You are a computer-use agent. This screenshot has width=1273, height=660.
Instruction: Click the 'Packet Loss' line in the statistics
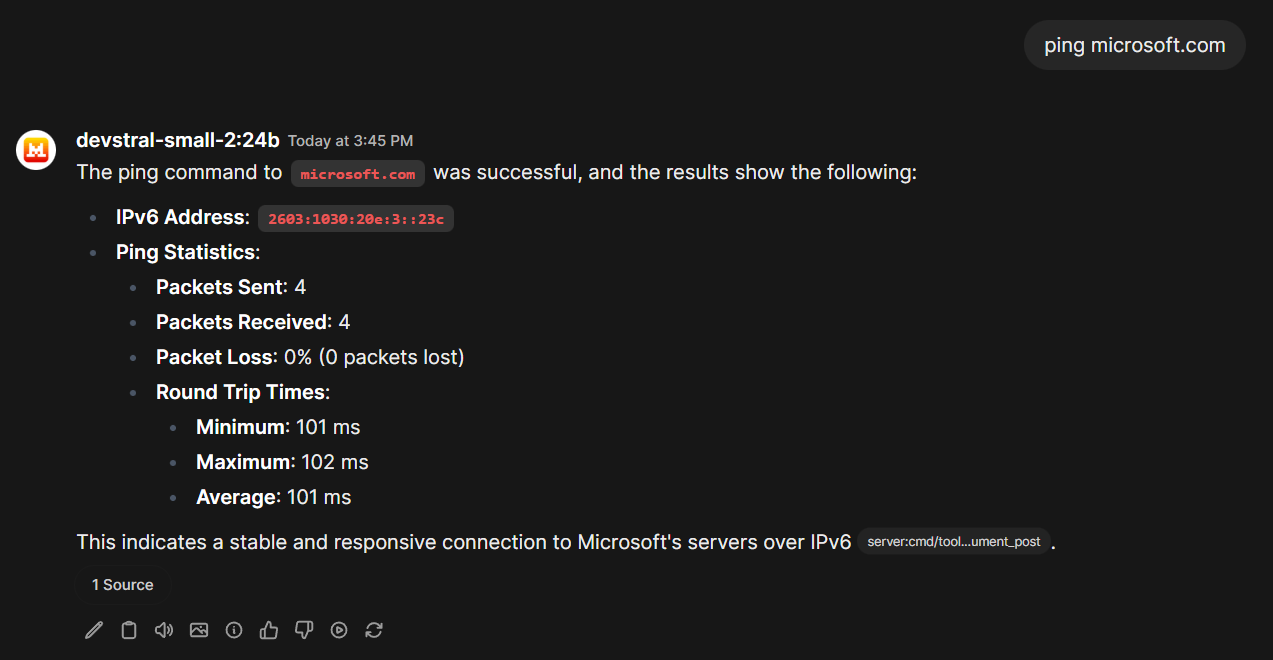pyautogui.click(x=310, y=357)
